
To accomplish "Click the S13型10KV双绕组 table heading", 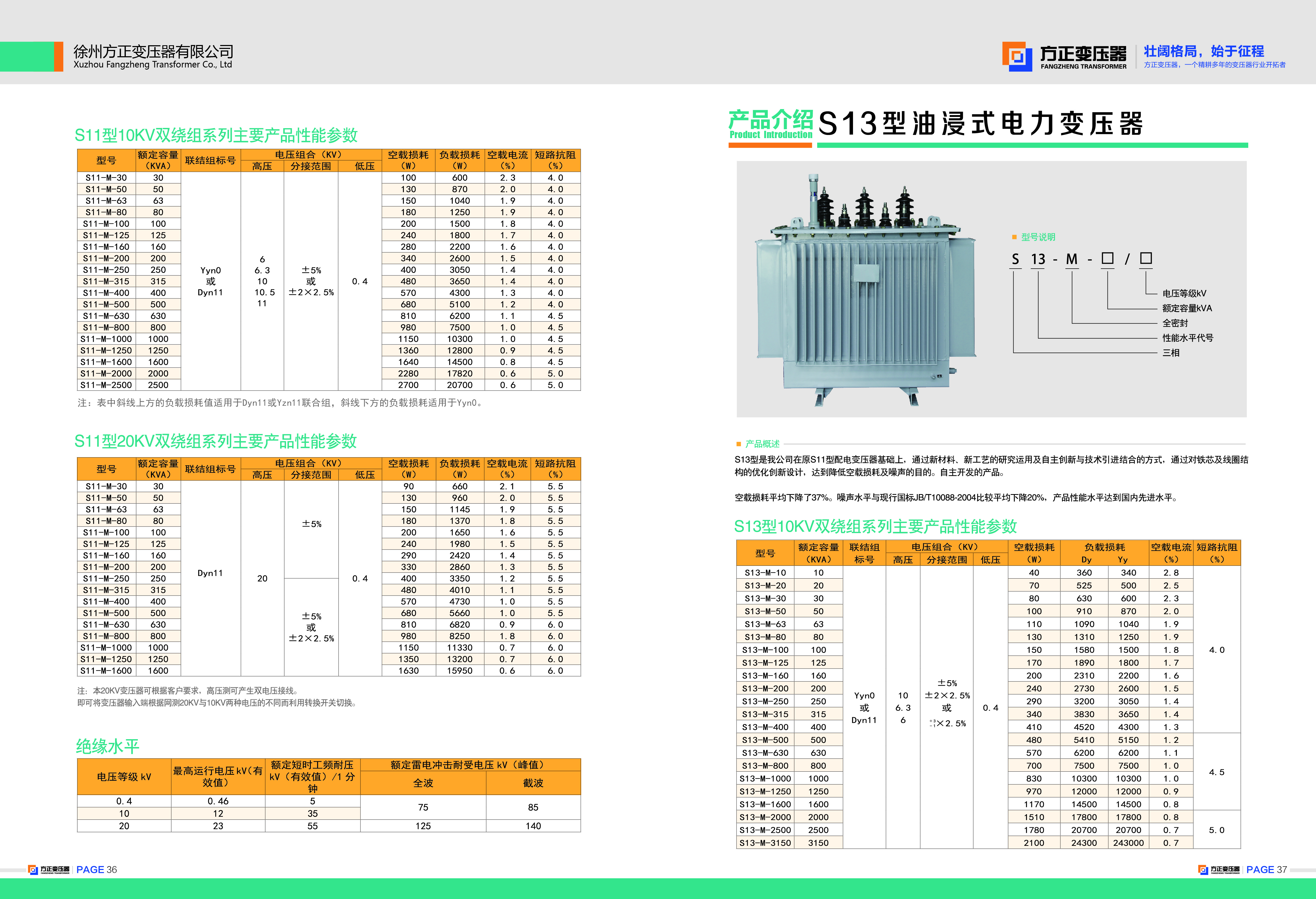I will tap(876, 527).
